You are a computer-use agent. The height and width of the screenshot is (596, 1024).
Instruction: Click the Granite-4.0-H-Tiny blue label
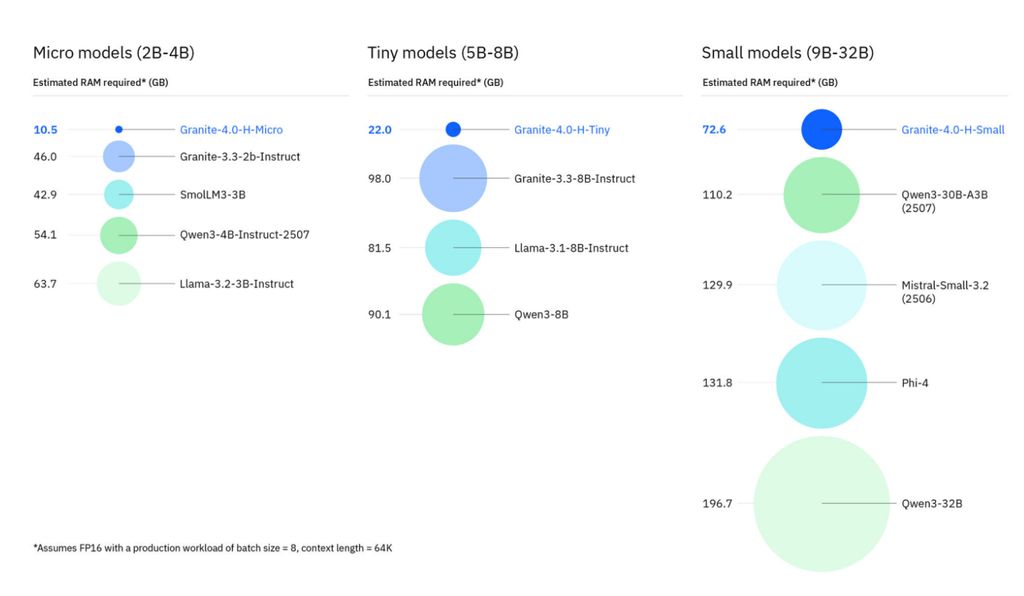click(562, 130)
